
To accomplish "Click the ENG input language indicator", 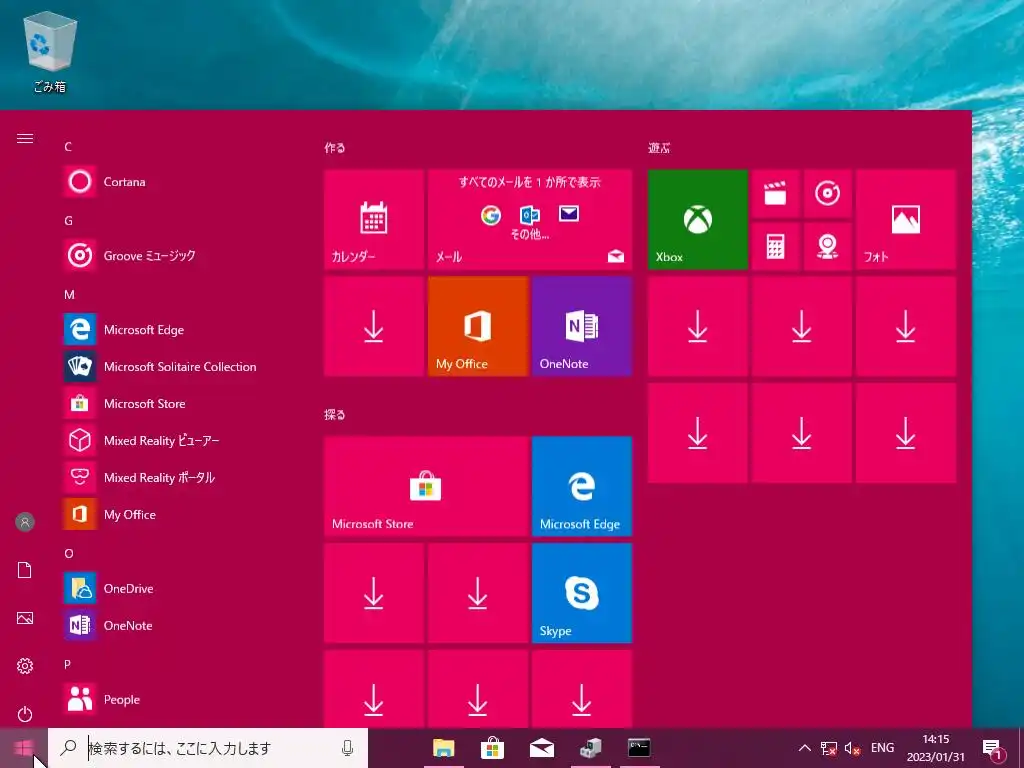I will click(x=882, y=748).
